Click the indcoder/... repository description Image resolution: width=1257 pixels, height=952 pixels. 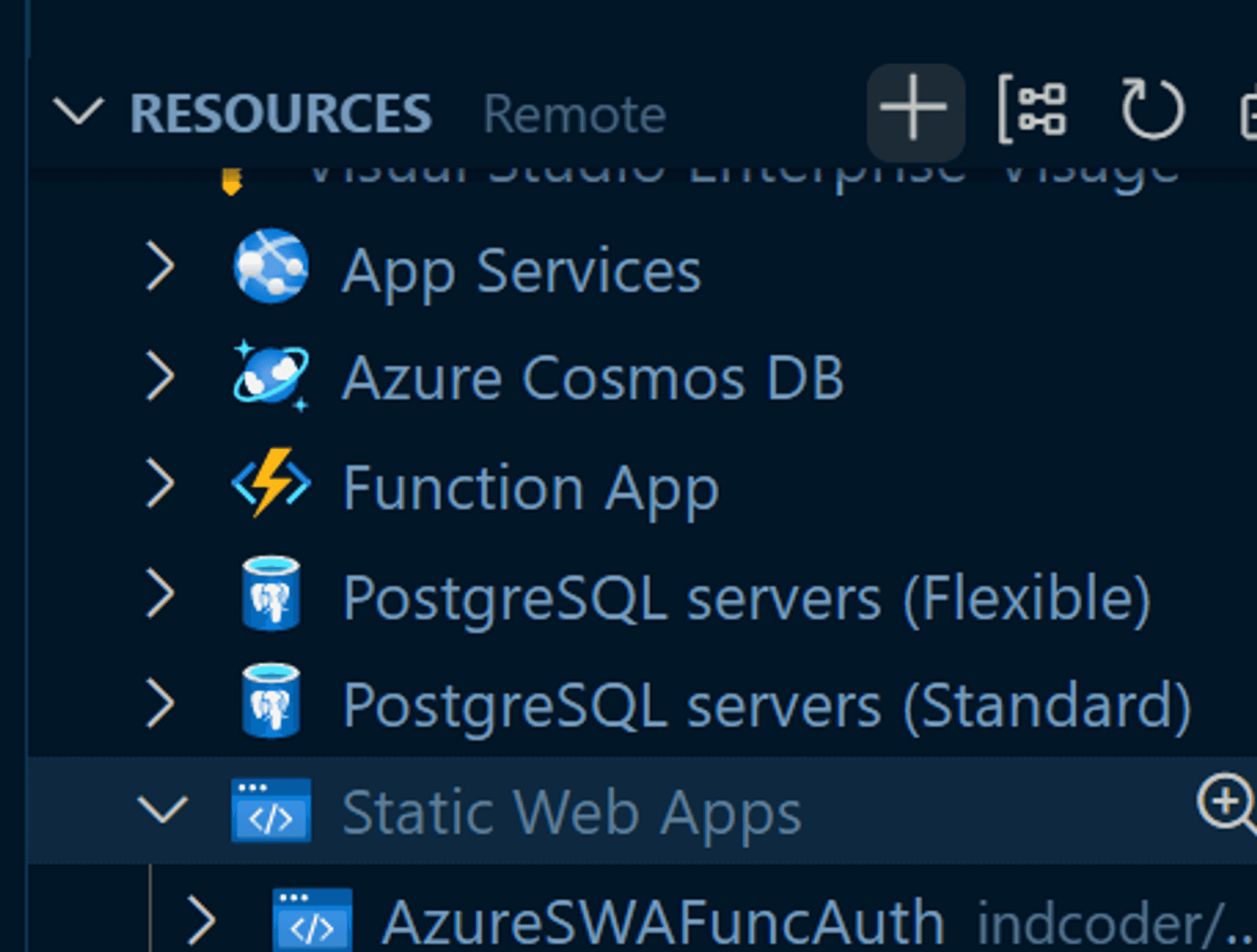click(1116, 925)
